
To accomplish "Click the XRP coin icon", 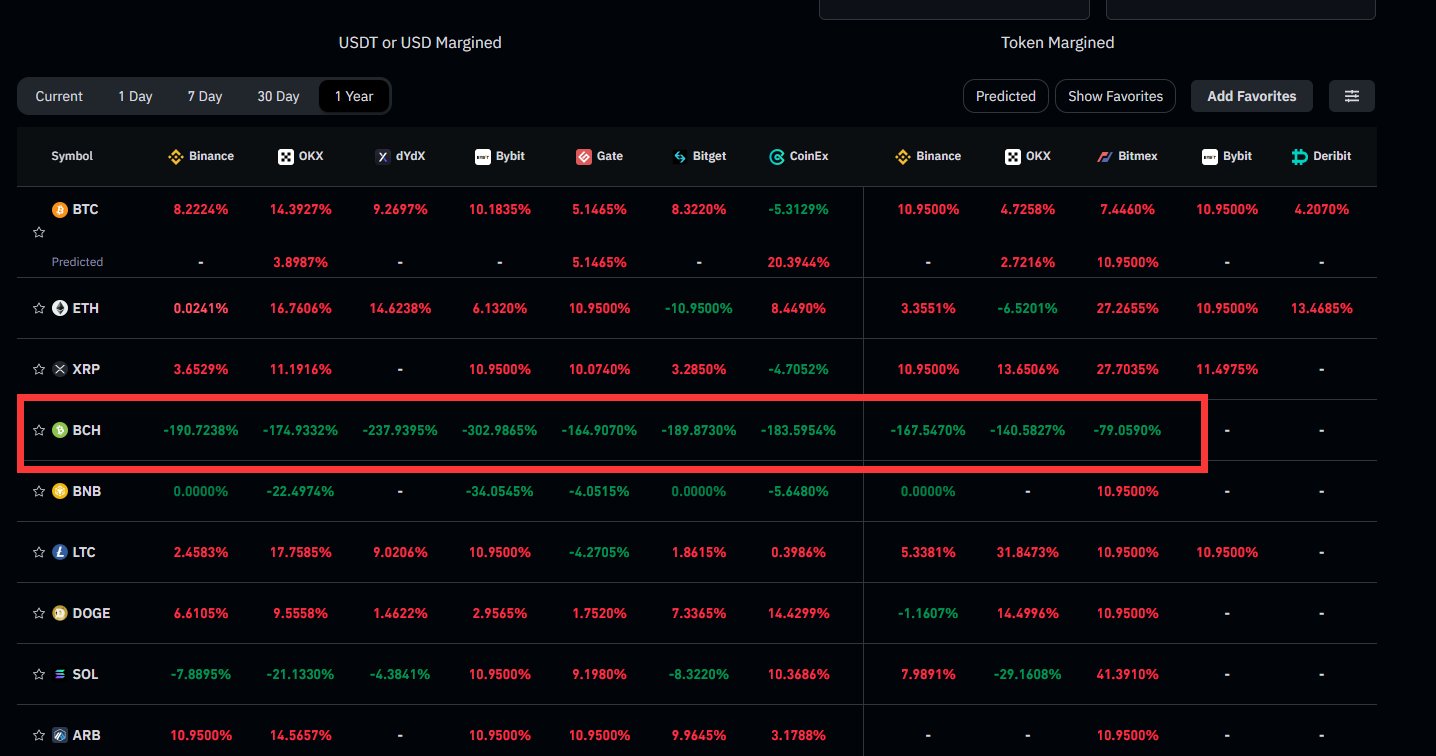I will (60, 369).
